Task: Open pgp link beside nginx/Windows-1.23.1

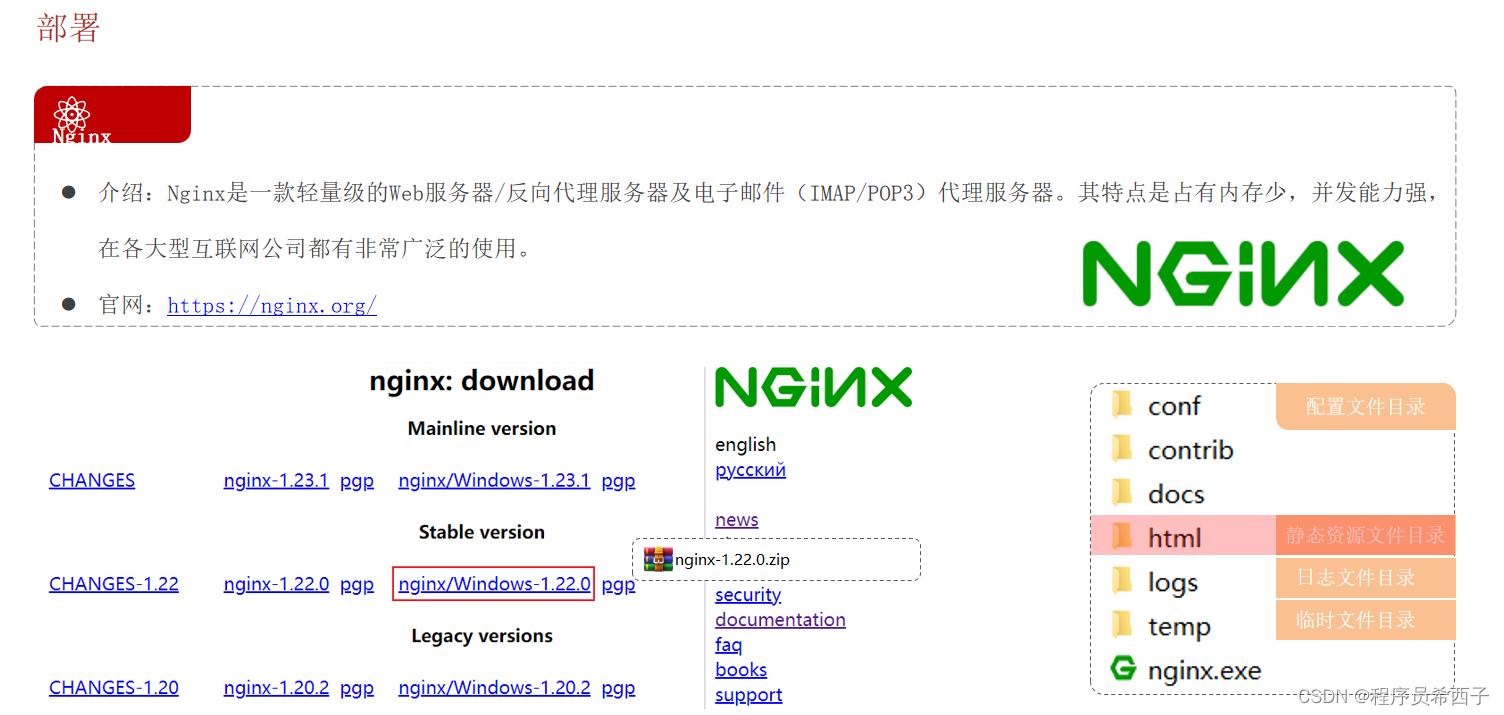Action: click(618, 481)
